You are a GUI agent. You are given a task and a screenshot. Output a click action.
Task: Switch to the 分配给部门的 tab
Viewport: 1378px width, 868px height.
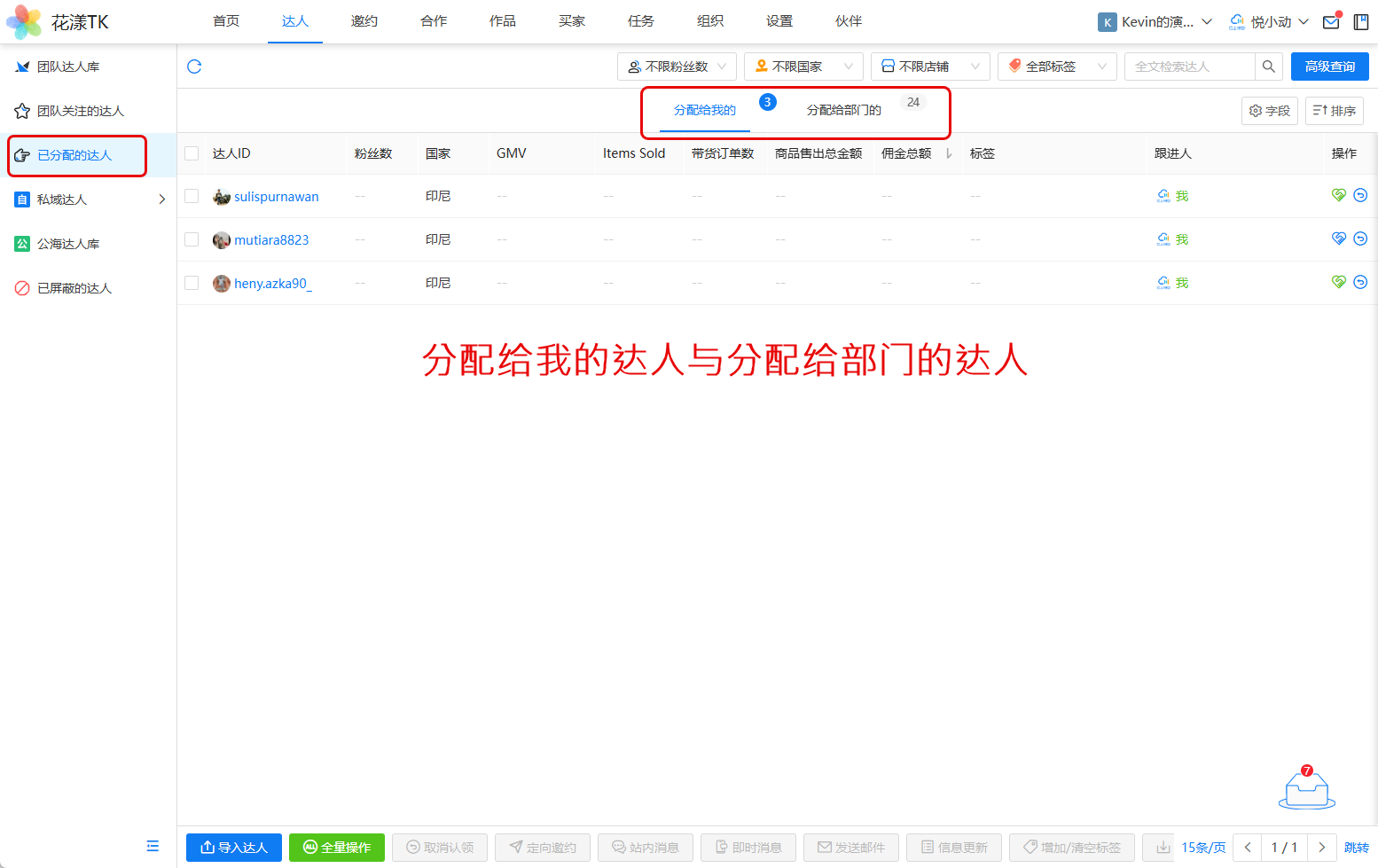[x=843, y=111]
